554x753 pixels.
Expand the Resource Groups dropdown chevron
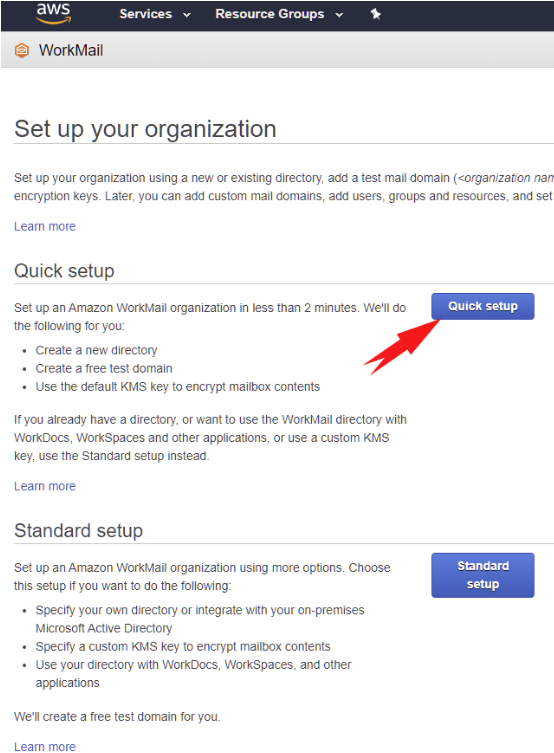tap(339, 15)
